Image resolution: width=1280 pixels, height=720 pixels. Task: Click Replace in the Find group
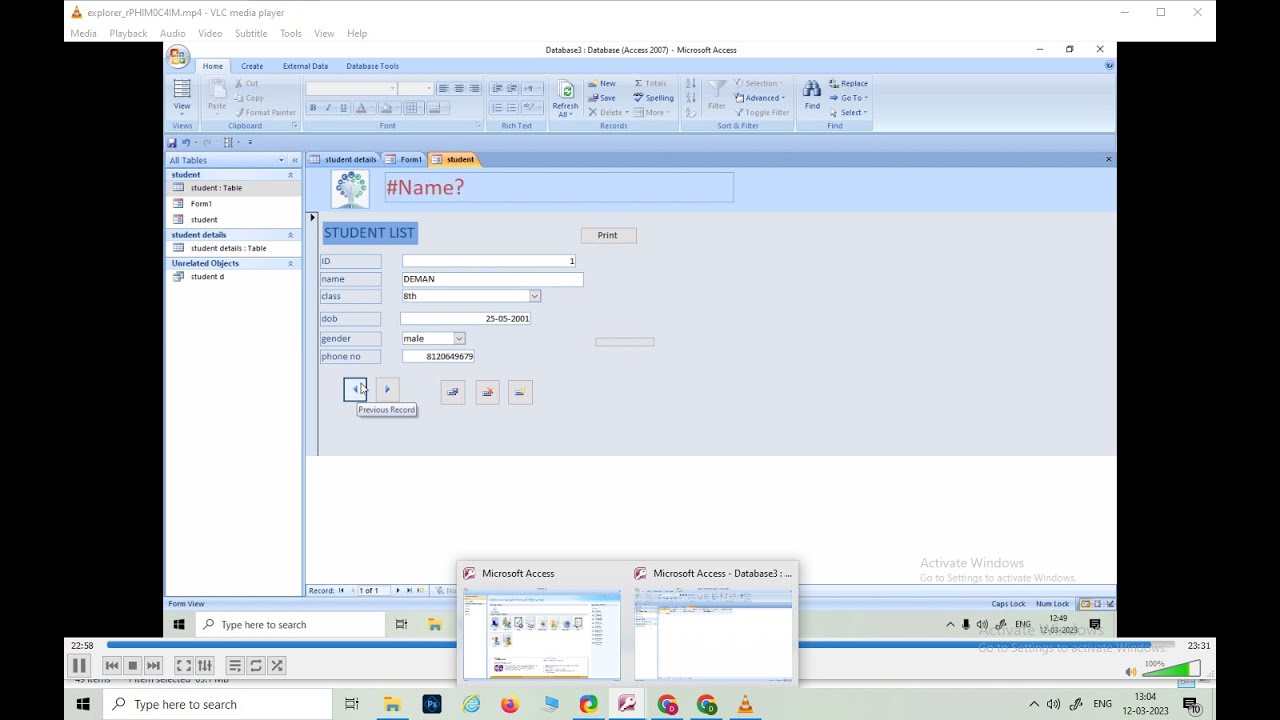[x=848, y=83]
